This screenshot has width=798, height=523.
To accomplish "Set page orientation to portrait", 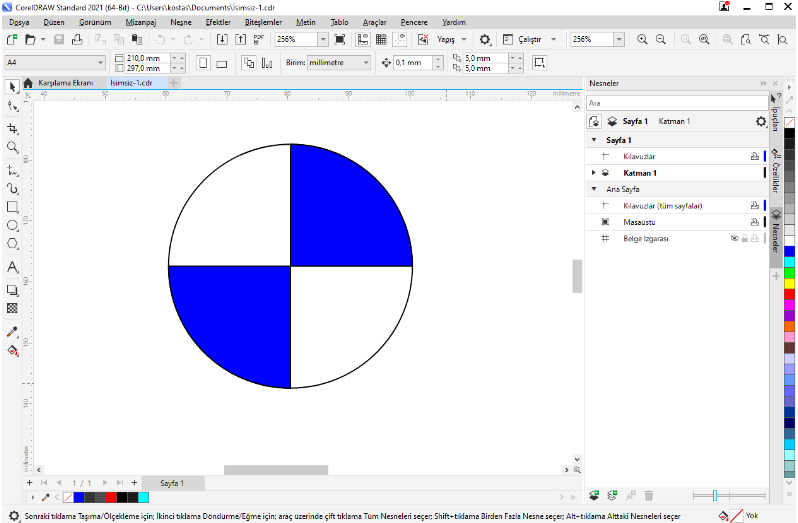I will [203, 63].
